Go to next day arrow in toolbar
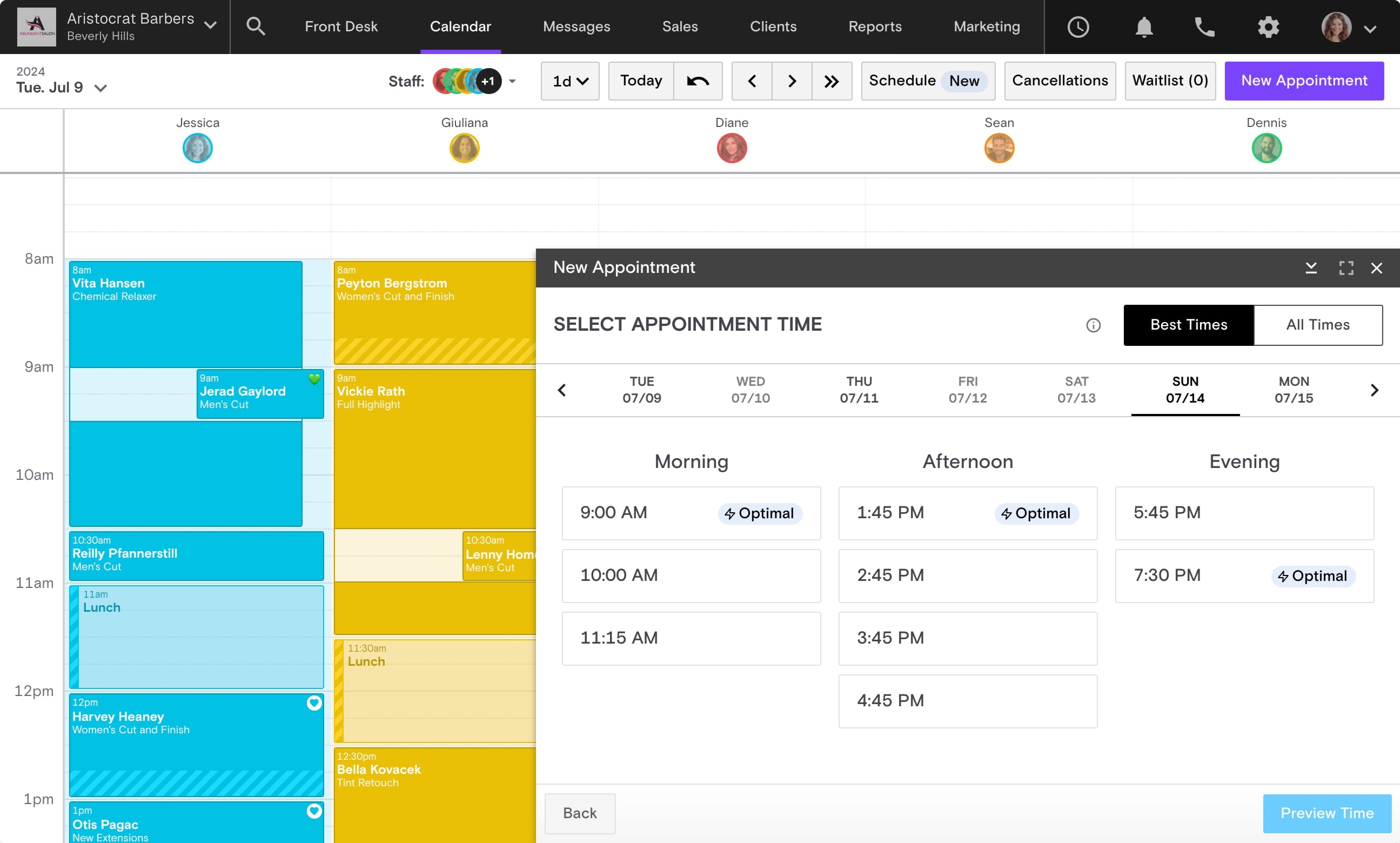Image resolution: width=1400 pixels, height=843 pixels. (x=792, y=81)
